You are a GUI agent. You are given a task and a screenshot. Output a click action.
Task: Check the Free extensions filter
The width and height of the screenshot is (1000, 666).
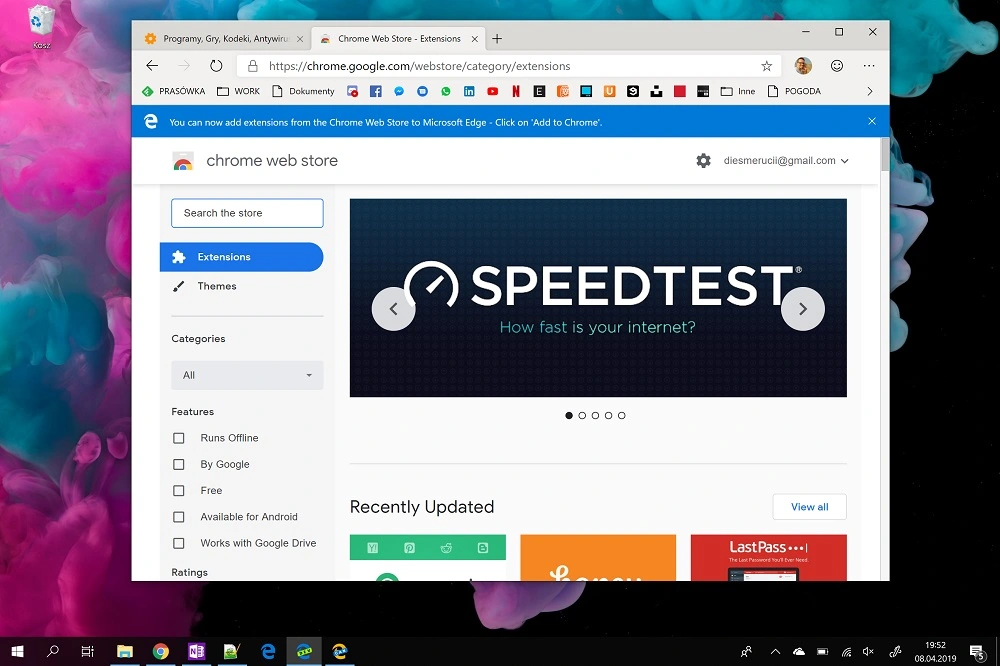[x=178, y=490]
